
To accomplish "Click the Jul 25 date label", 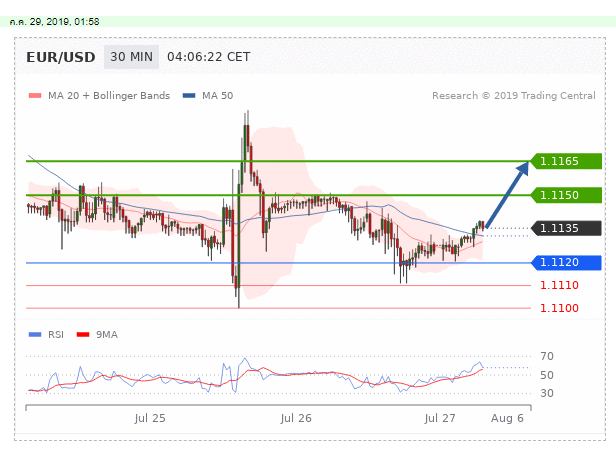I will pos(150,418).
